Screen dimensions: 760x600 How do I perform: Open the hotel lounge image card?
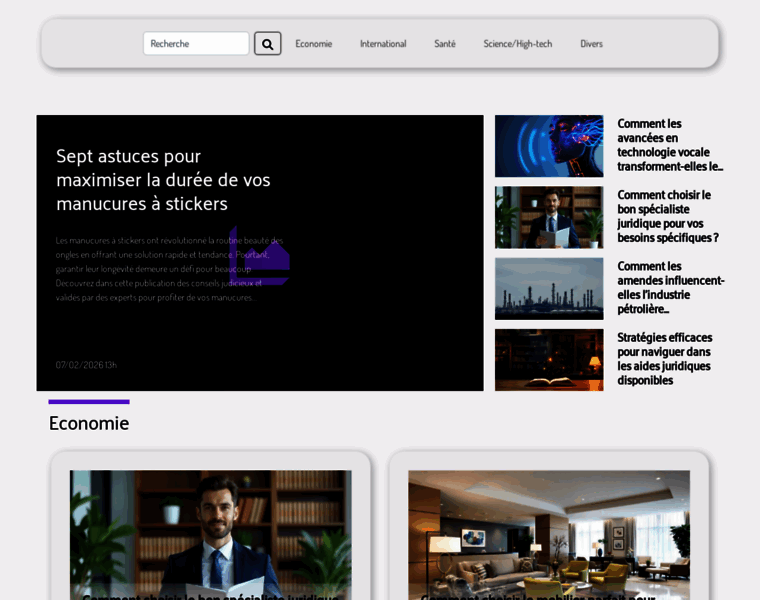click(x=549, y=535)
